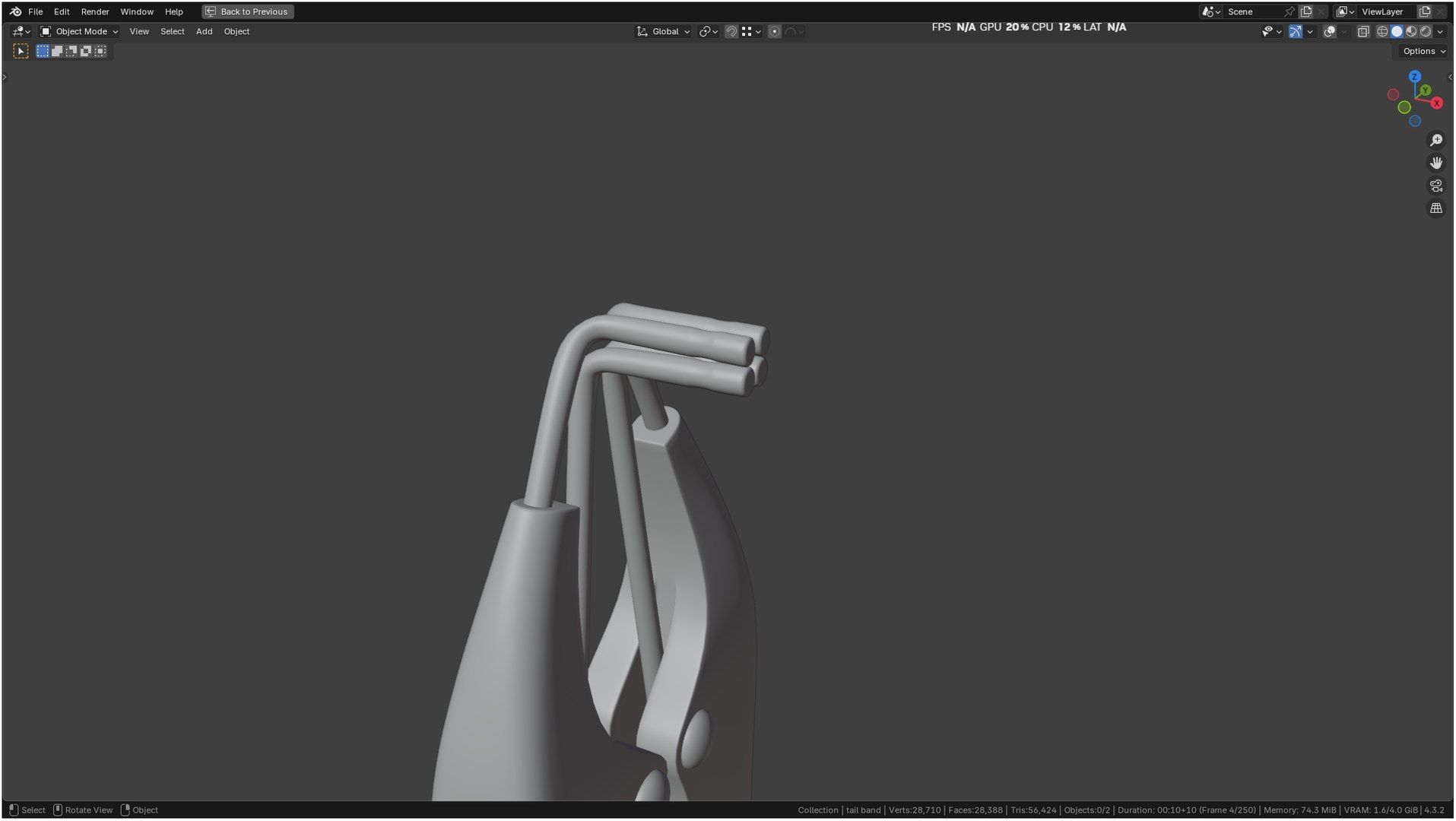This screenshot has height=821, width=1456.
Task: Toggle snapping magnet button
Action: coord(731,32)
